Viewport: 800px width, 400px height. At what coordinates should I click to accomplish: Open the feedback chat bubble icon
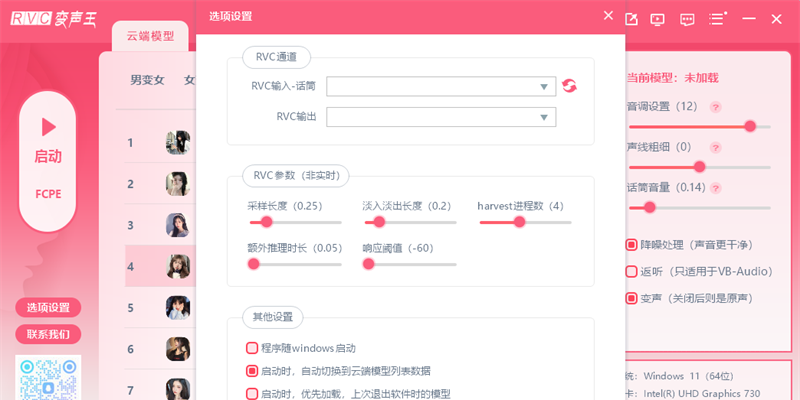coord(687,18)
